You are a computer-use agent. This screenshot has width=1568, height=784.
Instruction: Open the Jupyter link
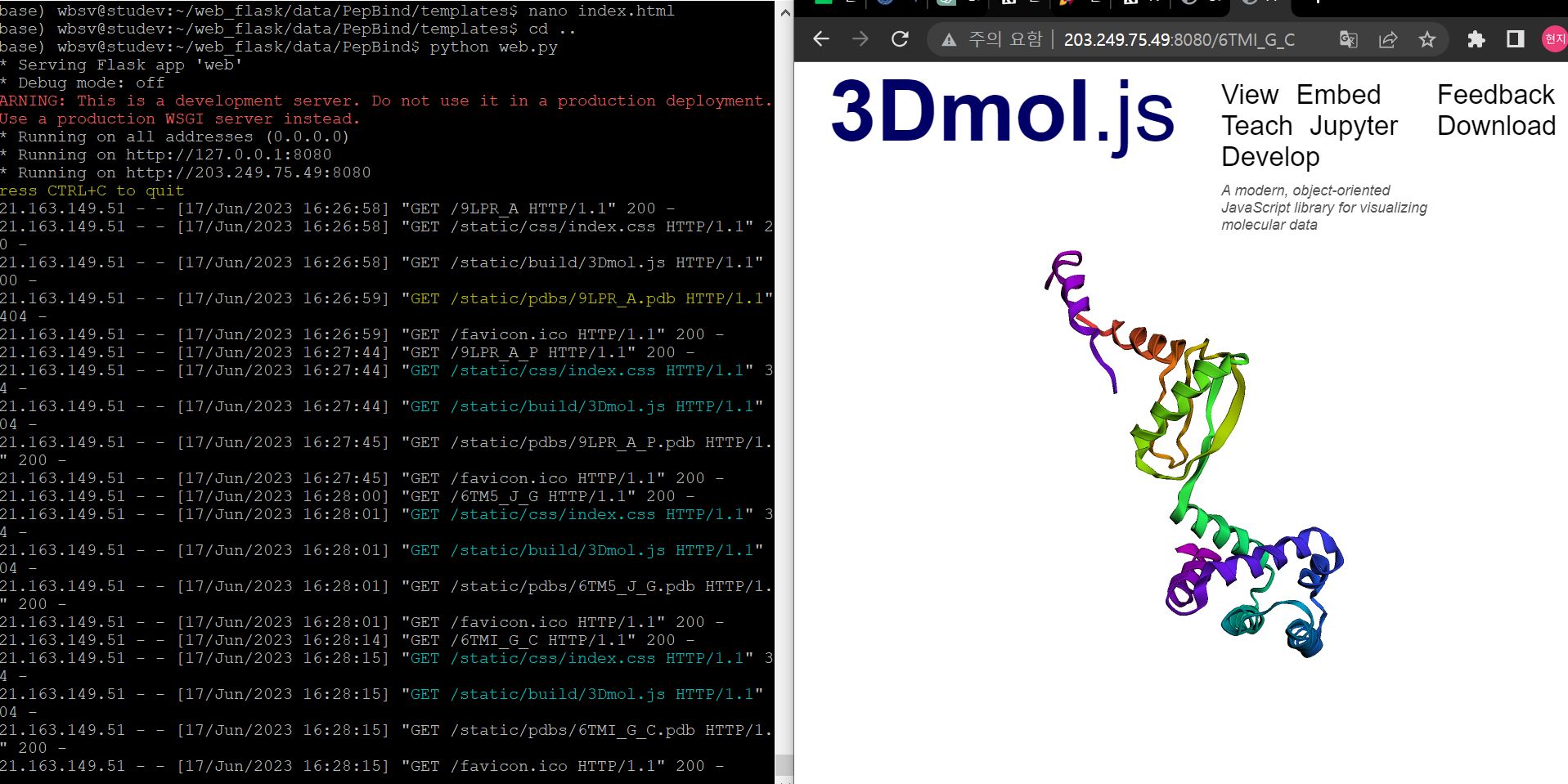[x=1354, y=128]
